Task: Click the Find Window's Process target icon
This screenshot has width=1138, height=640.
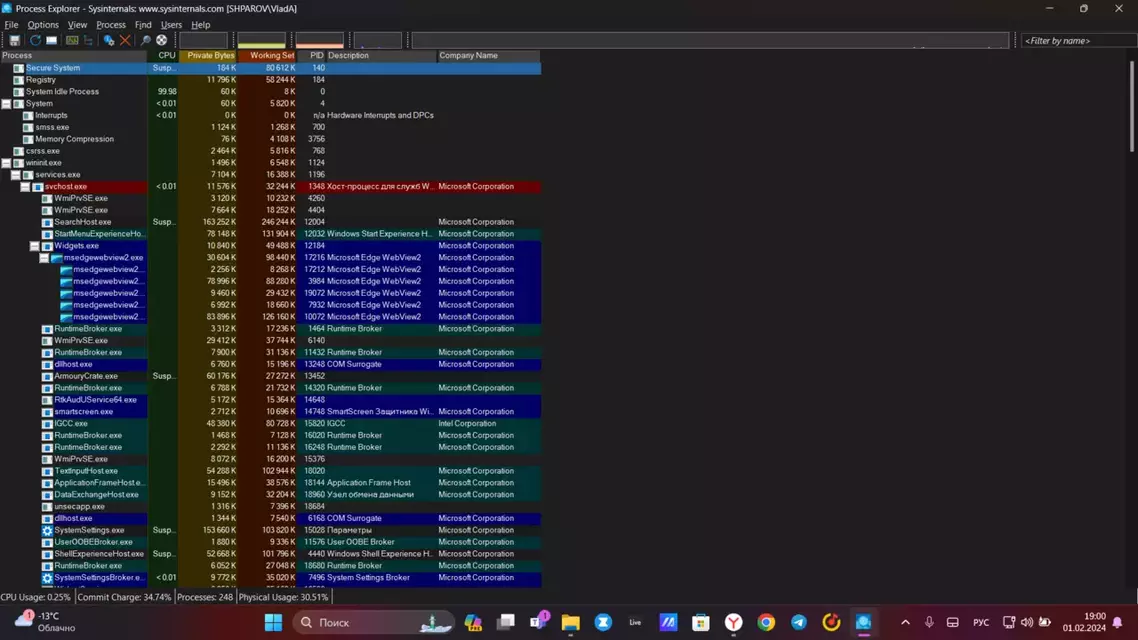Action: click(x=162, y=41)
